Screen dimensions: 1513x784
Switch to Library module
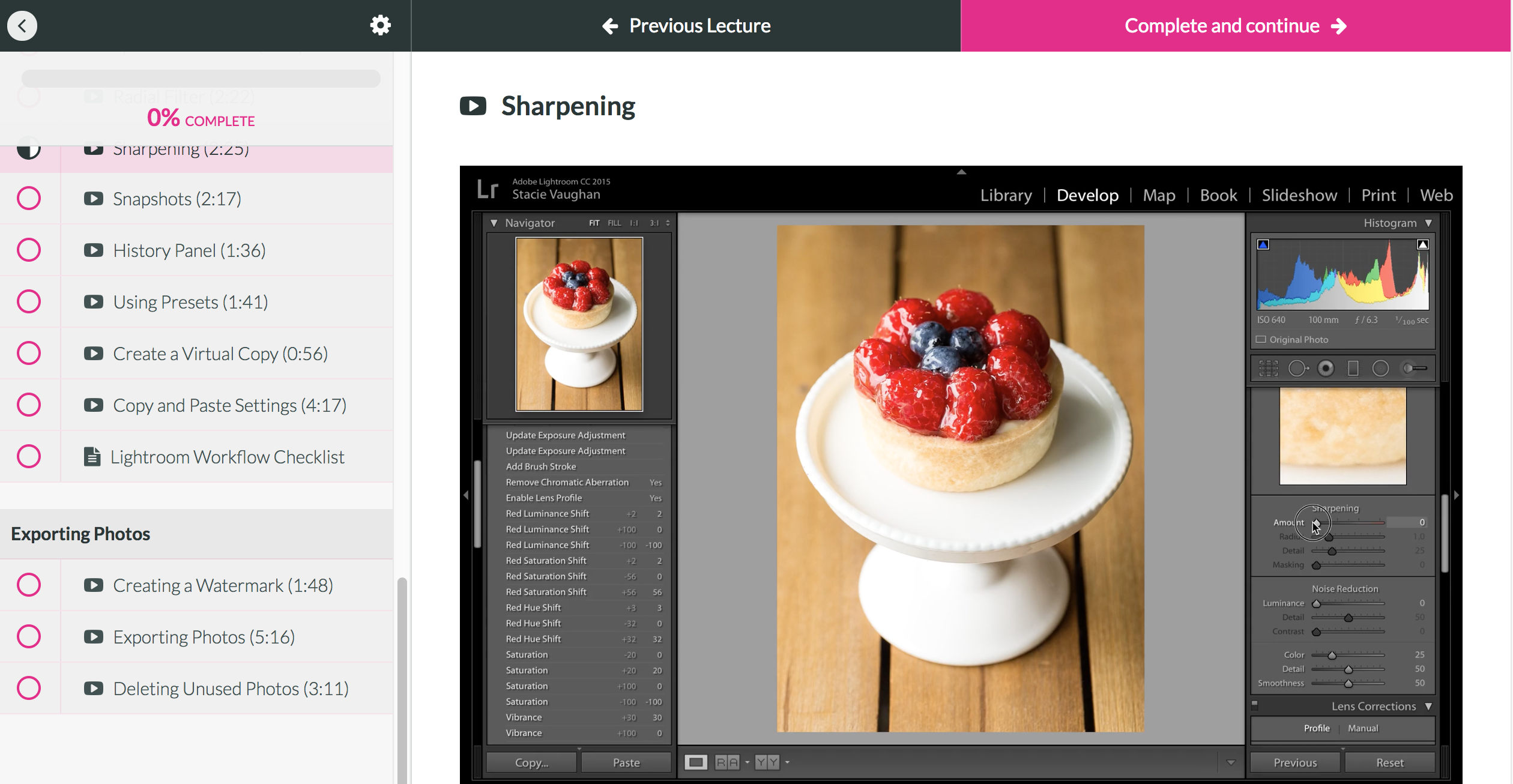pyautogui.click(x=1006, y=195)
